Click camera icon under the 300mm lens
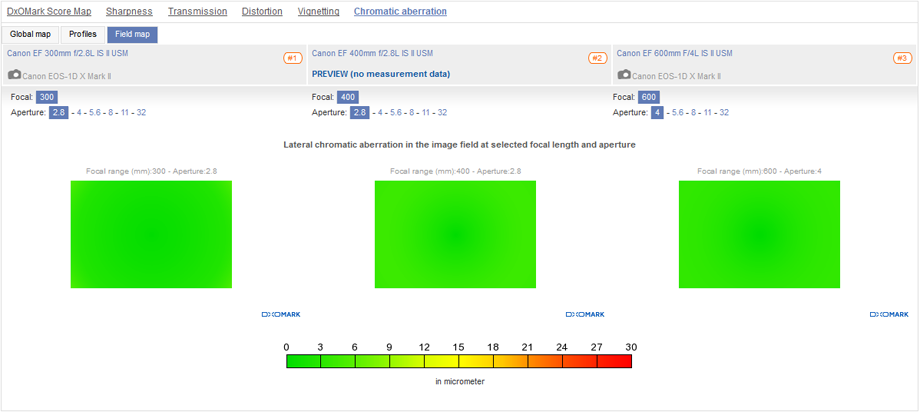The image size is (920, 412). coord(14,75)
